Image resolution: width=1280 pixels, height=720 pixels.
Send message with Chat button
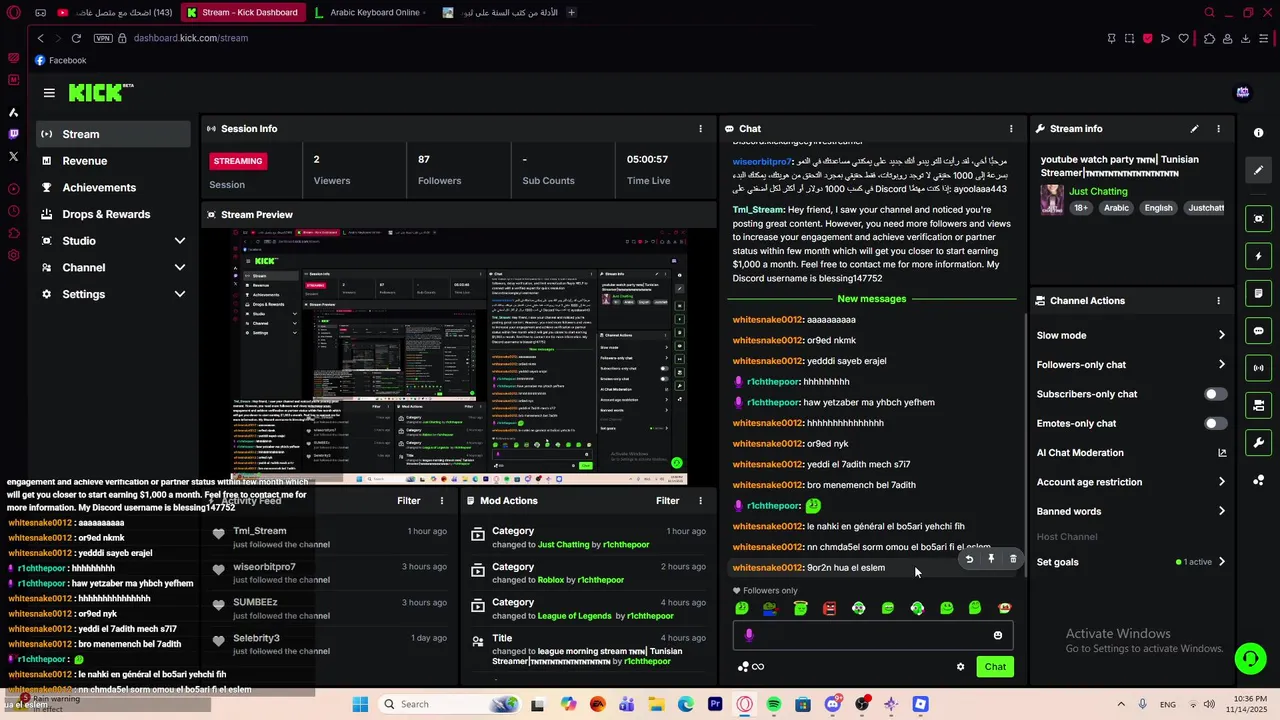(x=995, y=667)
